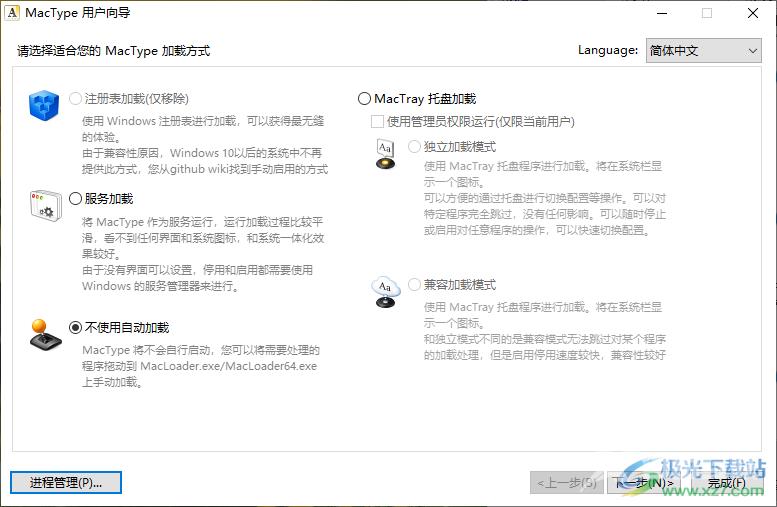Click the dropdown arrow beside 简体中文
The height and width of the screenshot is (507, 777).
752,50
